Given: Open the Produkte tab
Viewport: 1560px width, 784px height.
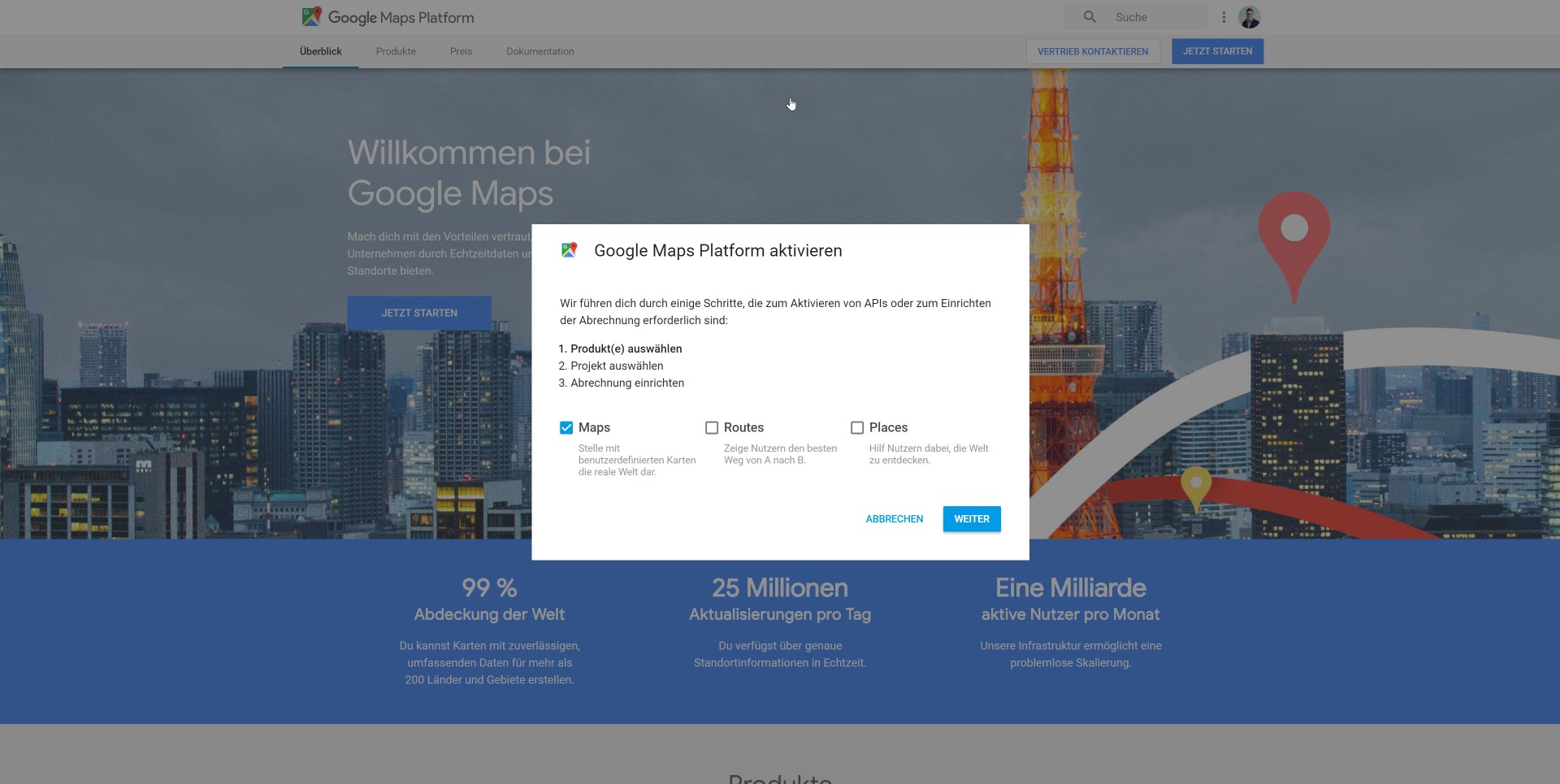Looking at the screenshot, I should pos(396,51).
